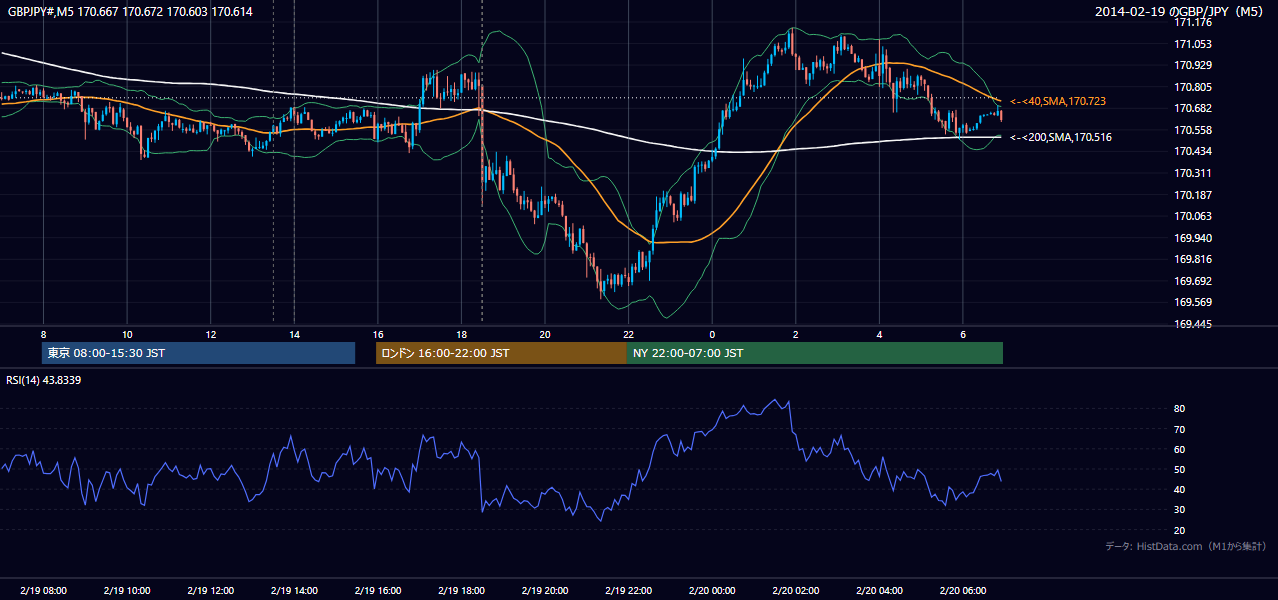Click hour label 10 under the price chart
Image resolution: width=1278 pixels, height=600 pixels.
pos(127,334)
